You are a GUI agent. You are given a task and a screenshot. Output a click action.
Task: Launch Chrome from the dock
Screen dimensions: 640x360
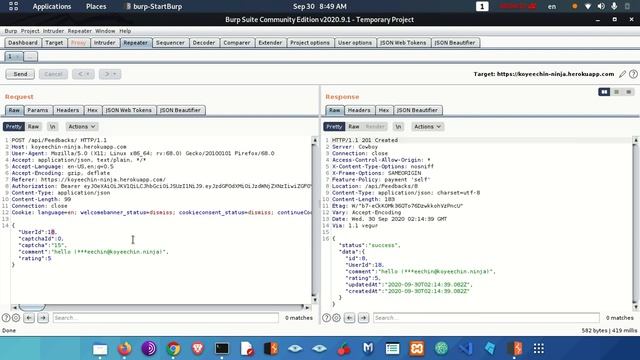[173, 349]
